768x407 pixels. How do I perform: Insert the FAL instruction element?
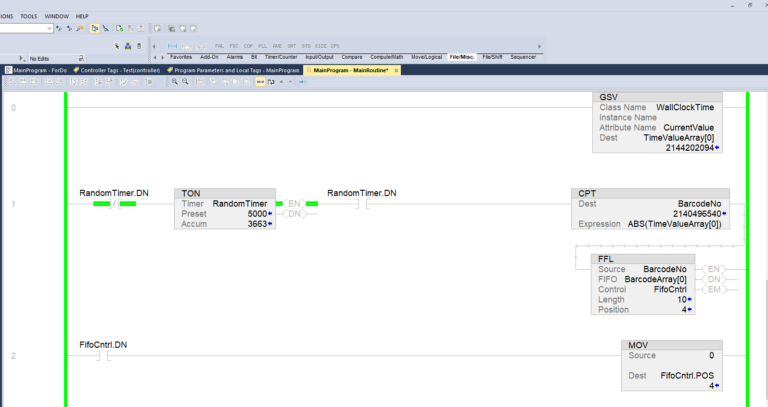tap(219, 46)
